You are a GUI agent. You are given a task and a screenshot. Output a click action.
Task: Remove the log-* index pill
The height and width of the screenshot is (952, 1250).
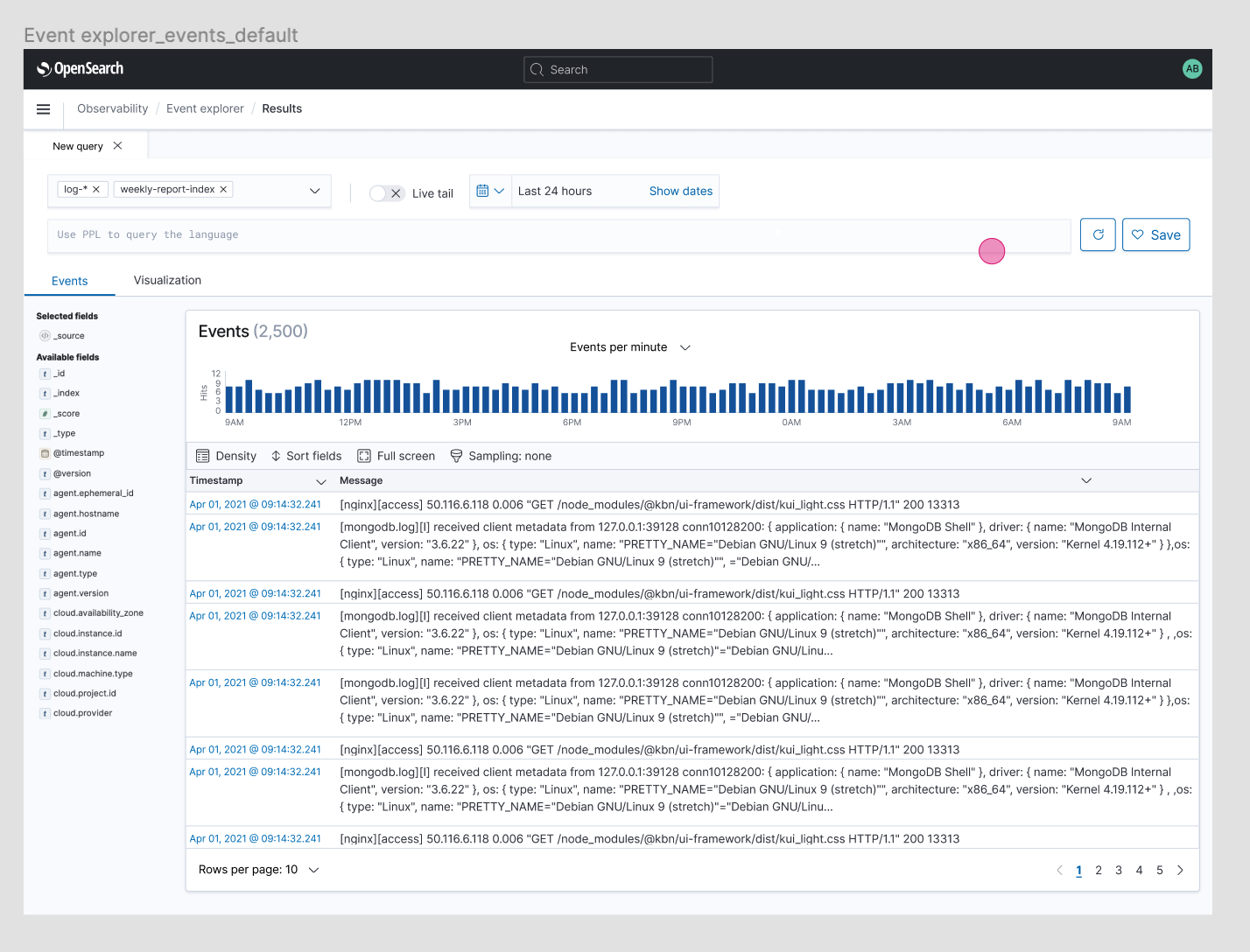click(x=96, y=189)
